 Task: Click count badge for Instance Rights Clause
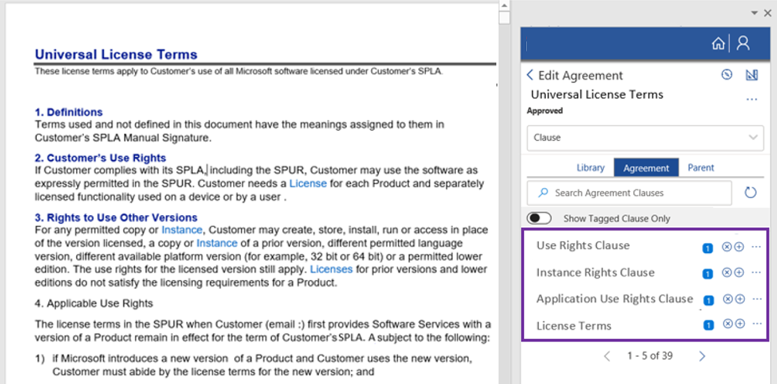707,274
